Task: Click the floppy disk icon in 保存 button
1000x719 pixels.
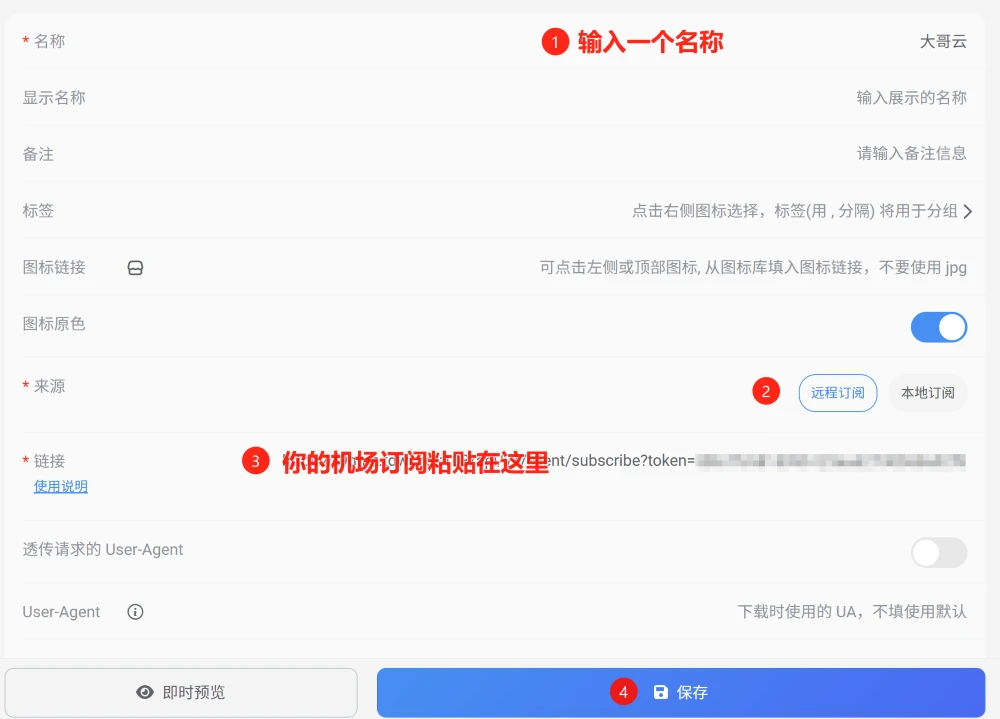Action: (x=661, y=692)
